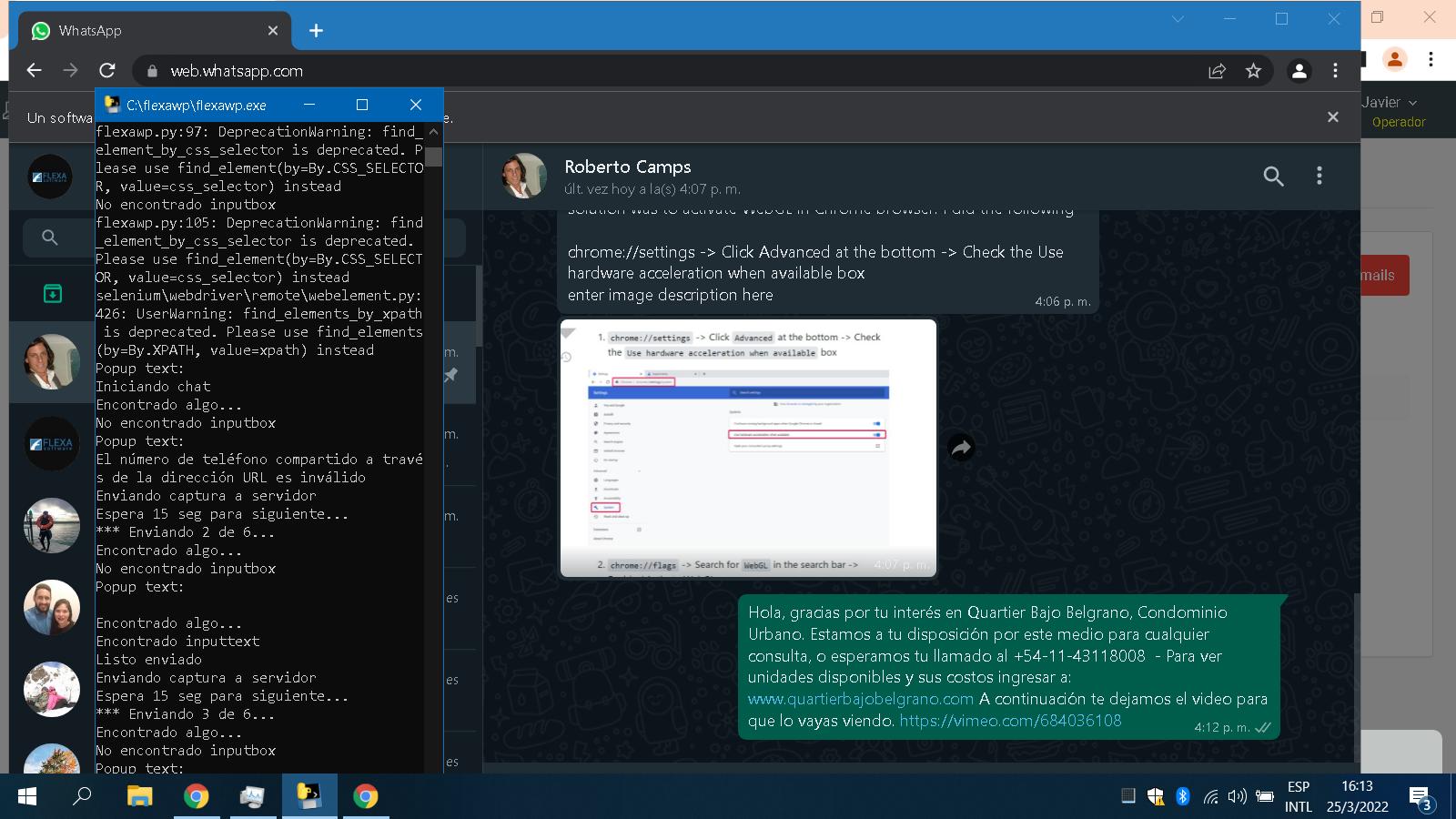Open the chrome settings screenshot image
The width and height of the screenshot is (1456, 819).
pos(748,448)
